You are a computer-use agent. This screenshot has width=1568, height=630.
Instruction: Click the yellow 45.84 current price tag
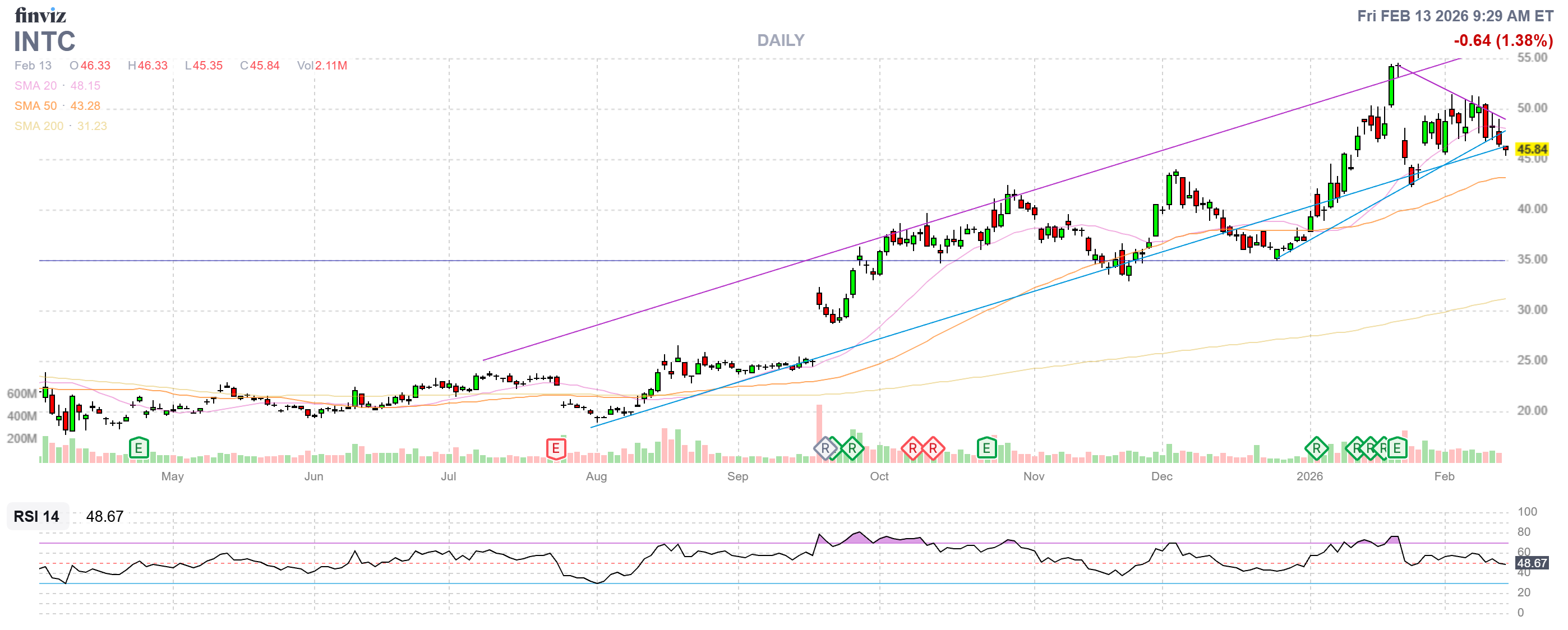pyautogui.click(x=1532, y=149)
